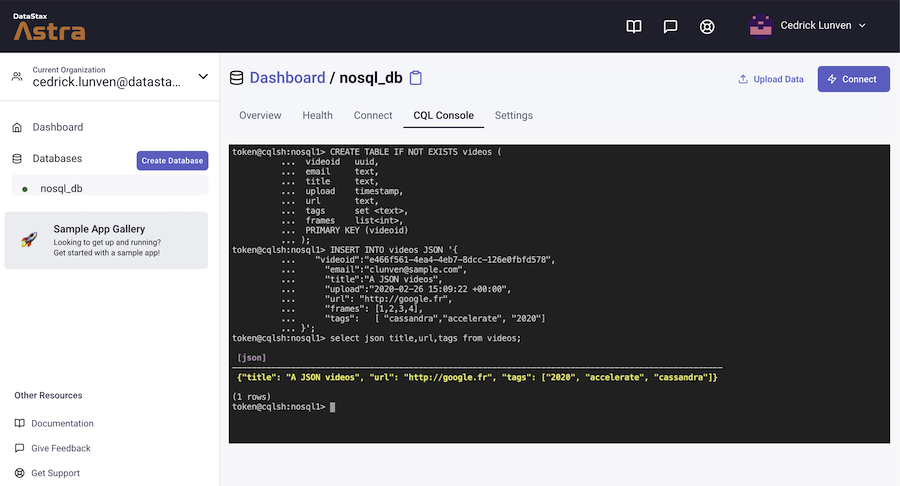Switch to the Connect tab
The height and width of the screenshot is (486, 900).
(x=373, y=115)
